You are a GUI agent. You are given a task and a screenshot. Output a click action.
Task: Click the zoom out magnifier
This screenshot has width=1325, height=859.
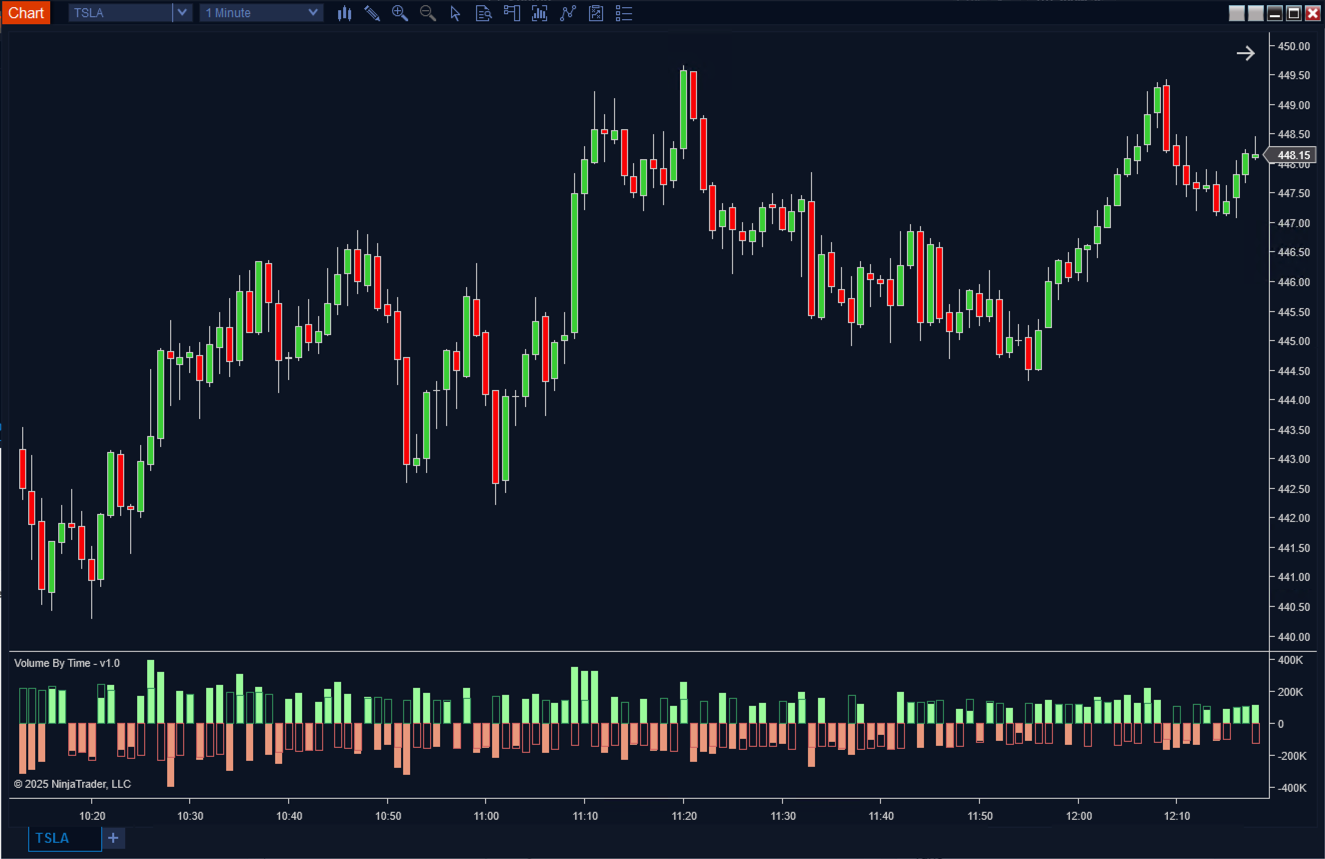[x=428, y=13]
